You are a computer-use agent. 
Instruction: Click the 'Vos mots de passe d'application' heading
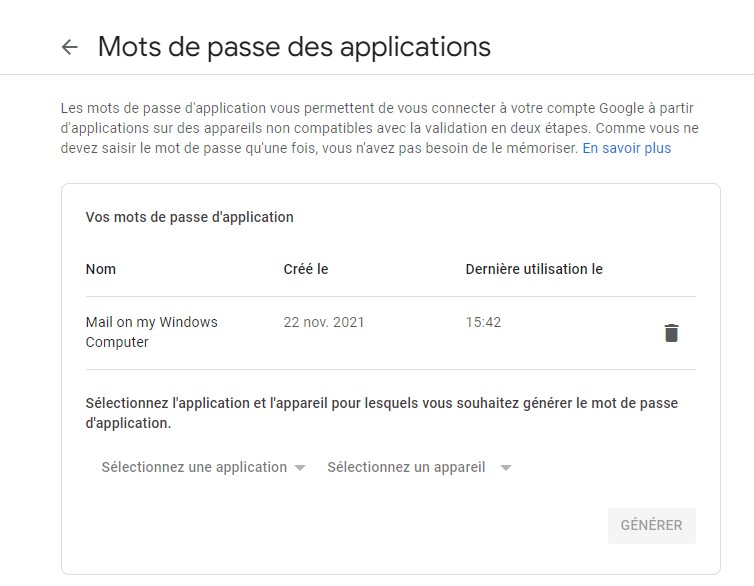[x=189, y=217]
